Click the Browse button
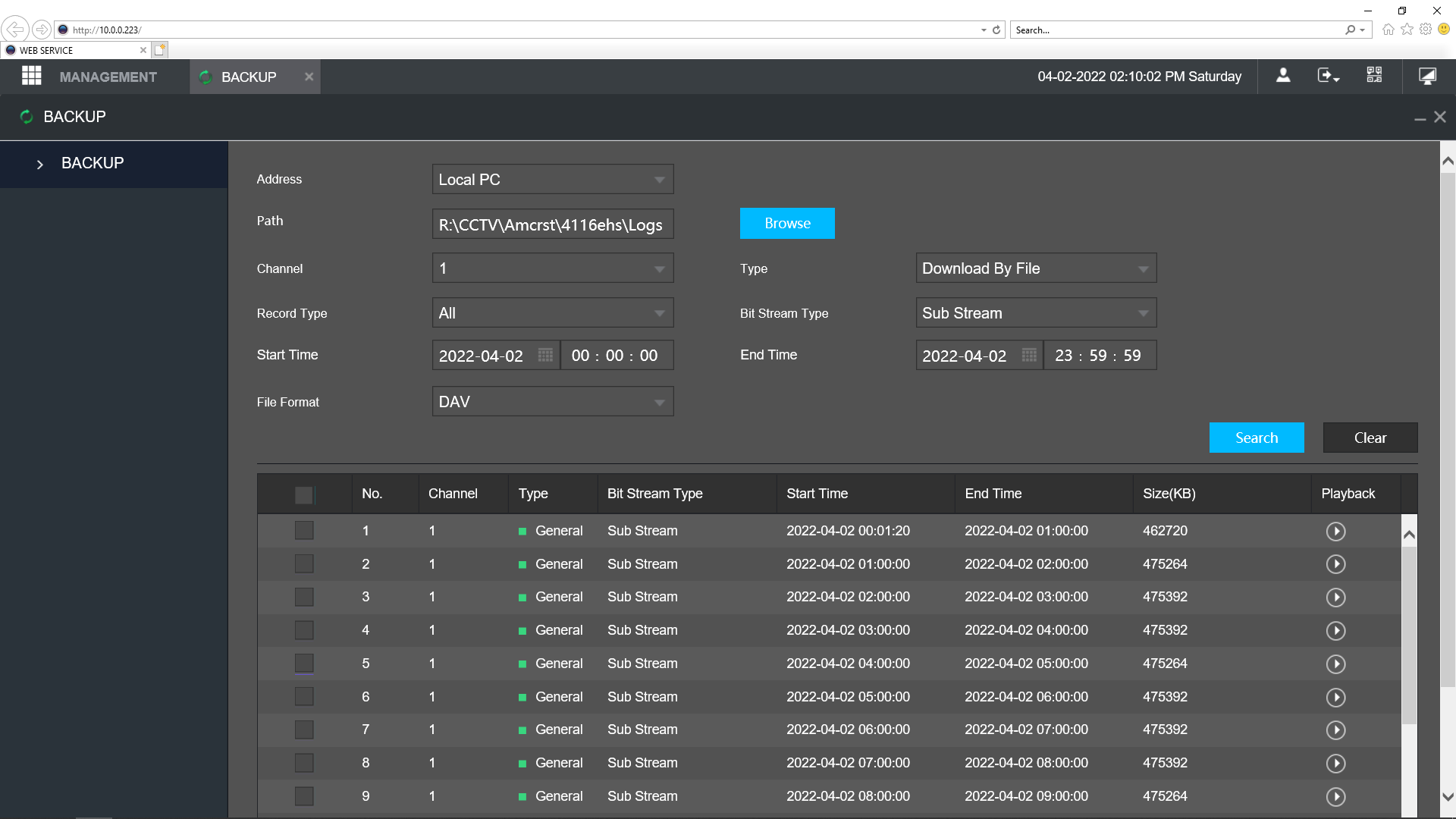Screen dimensions: 1456x819 point(787,224)
